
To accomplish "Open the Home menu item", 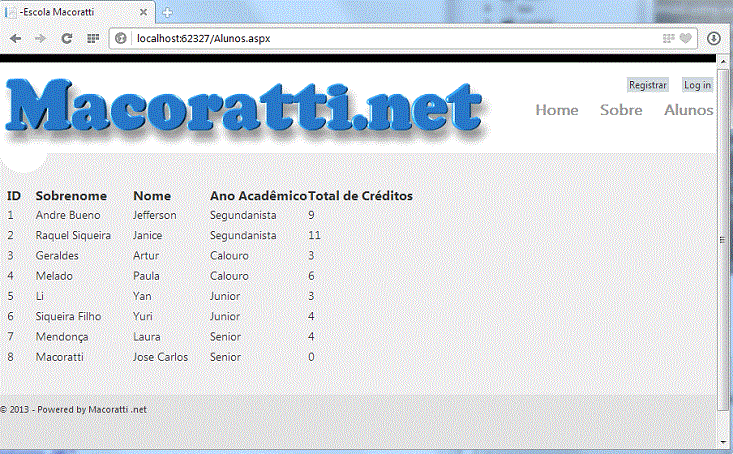I will point(557,110).
